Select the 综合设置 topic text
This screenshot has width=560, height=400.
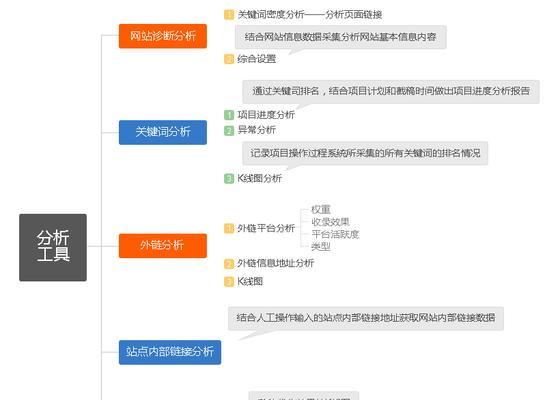point(256,59)
